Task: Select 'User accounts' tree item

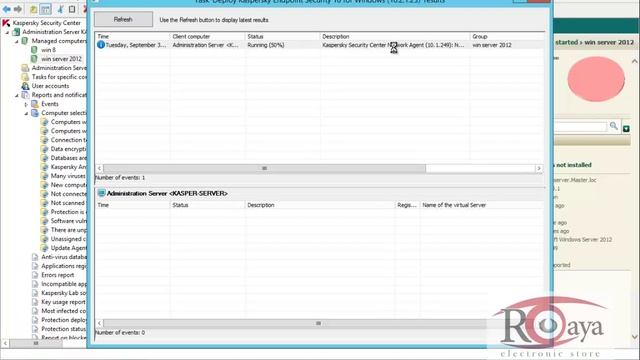Action: pos(51,86)
